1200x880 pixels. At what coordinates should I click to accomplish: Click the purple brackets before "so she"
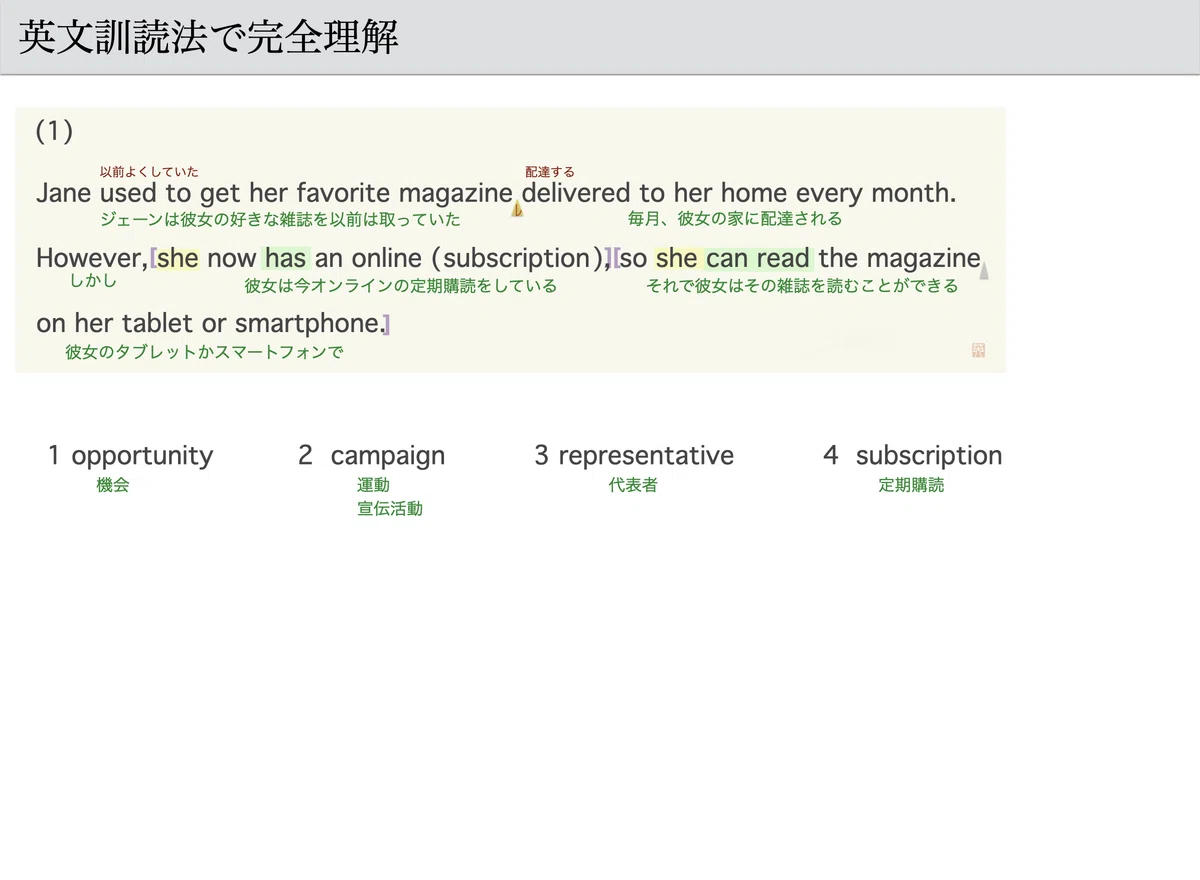[x=612, y=258]
